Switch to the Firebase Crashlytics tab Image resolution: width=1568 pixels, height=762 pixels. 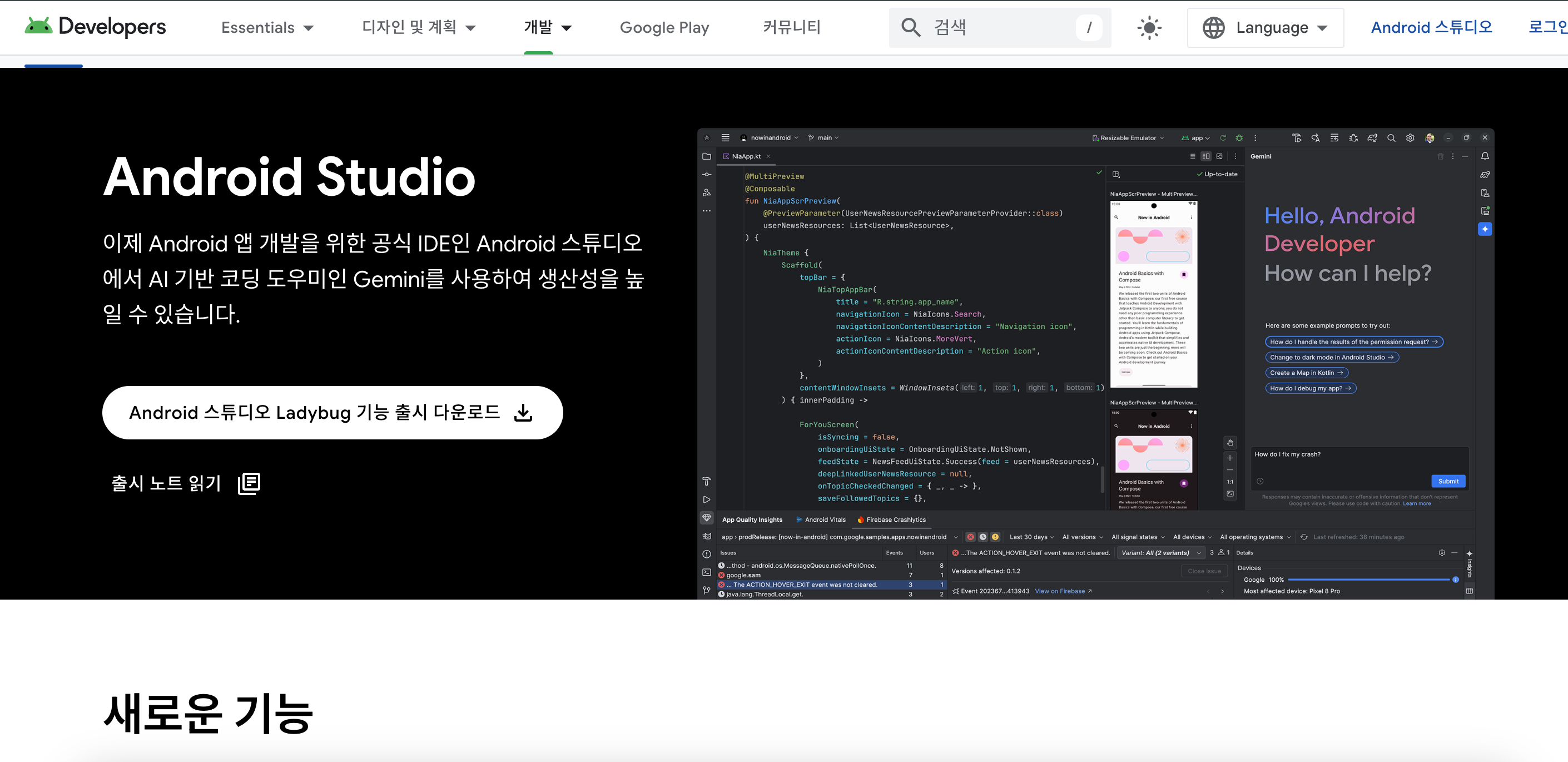pyautogui.click(x=891, y=519)
